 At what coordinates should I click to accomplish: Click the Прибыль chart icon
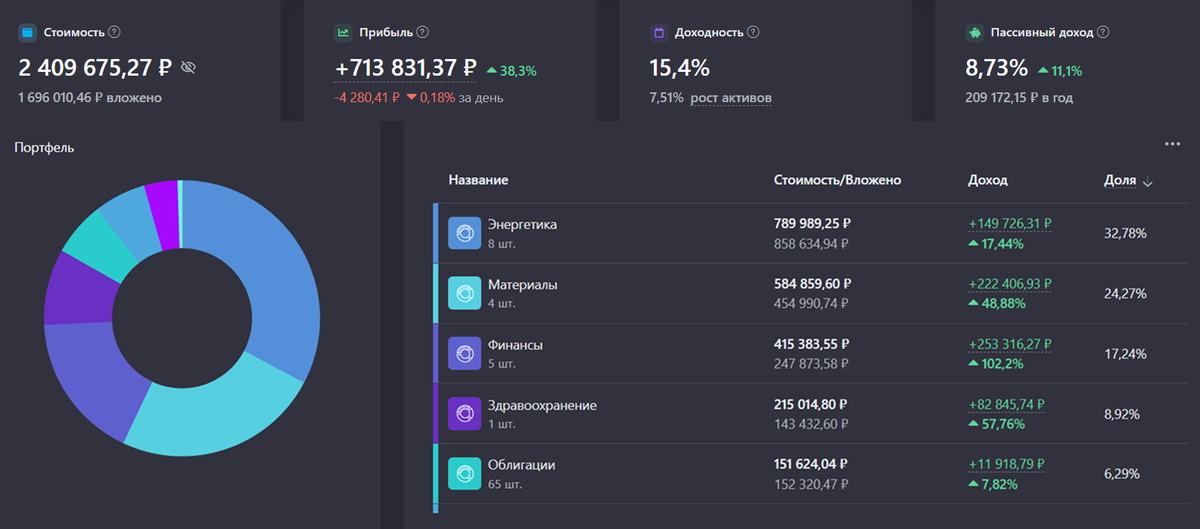343,32
